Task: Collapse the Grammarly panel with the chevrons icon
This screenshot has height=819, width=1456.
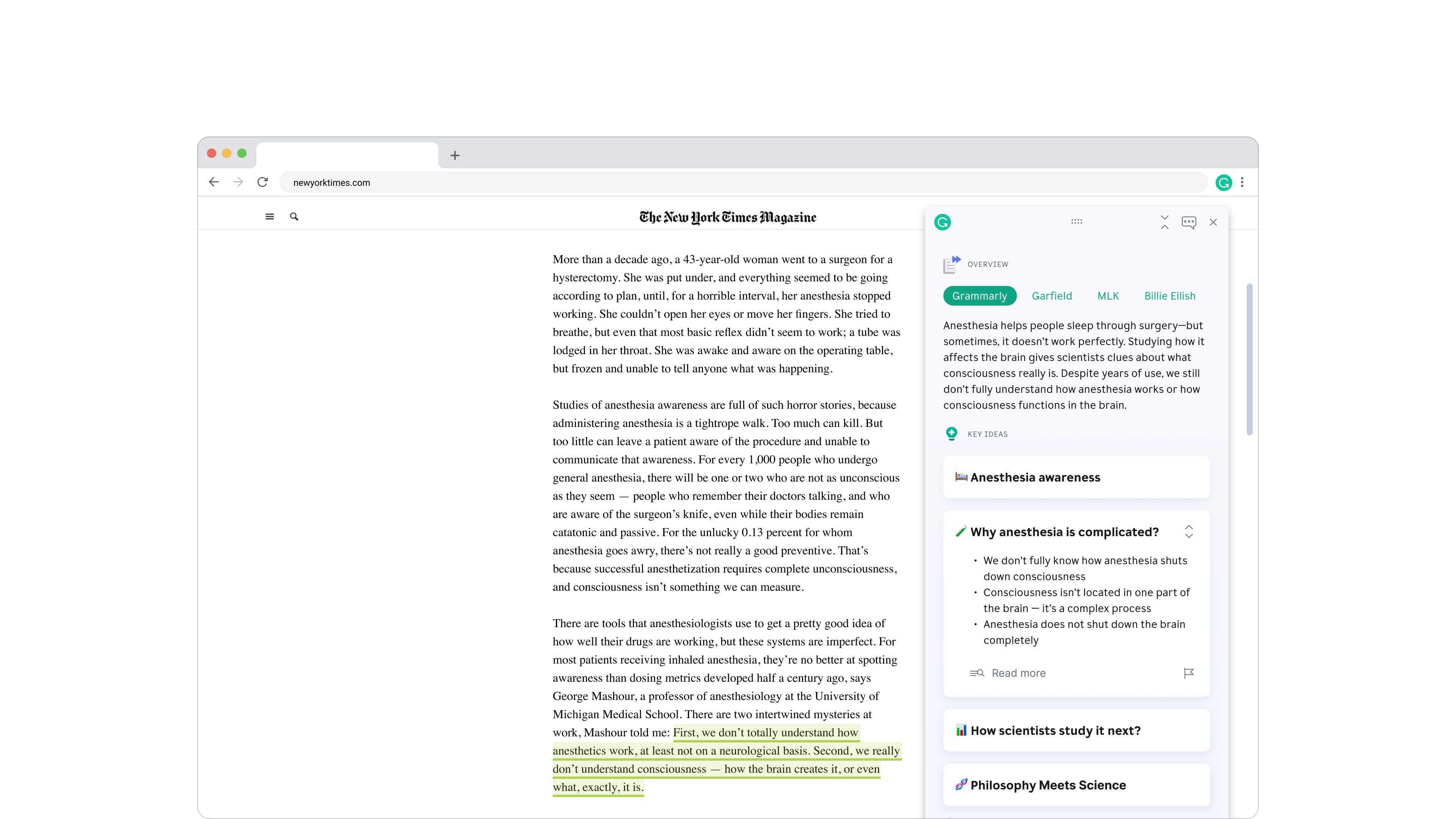Action: (x=1164, y=222)
